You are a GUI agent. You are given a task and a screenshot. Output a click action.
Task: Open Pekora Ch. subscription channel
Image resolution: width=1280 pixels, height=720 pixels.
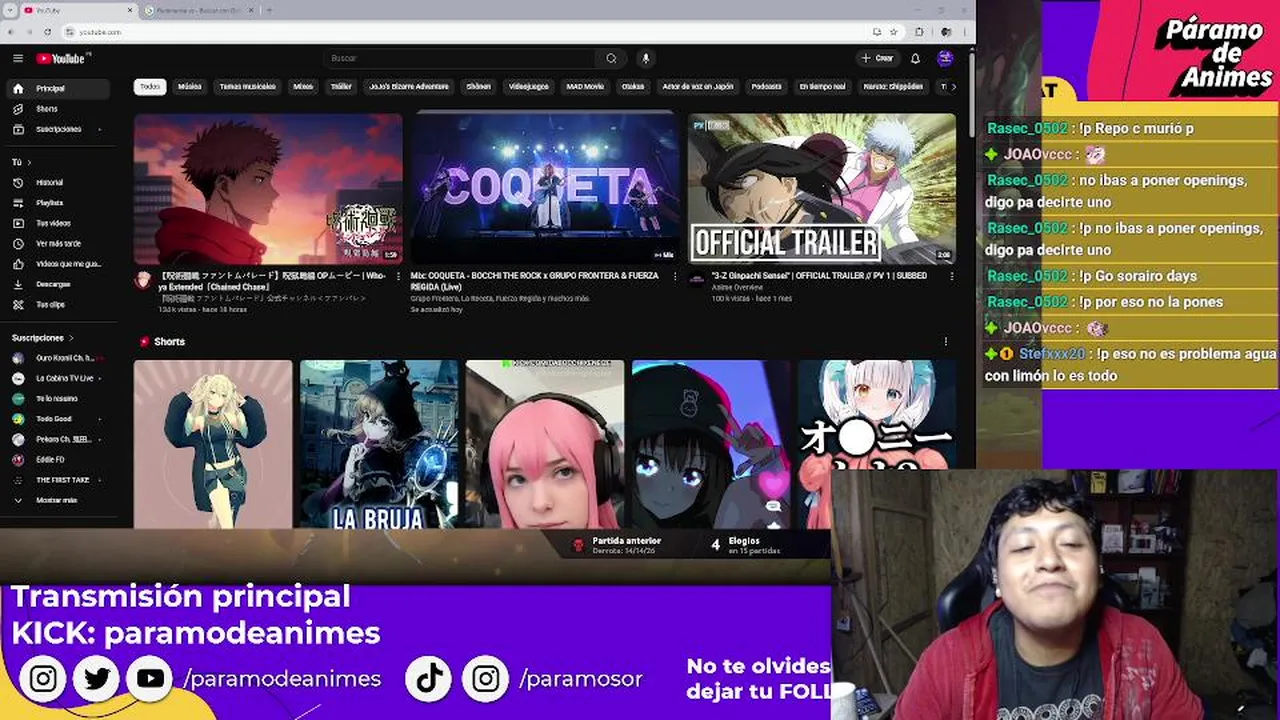point(56,439)
